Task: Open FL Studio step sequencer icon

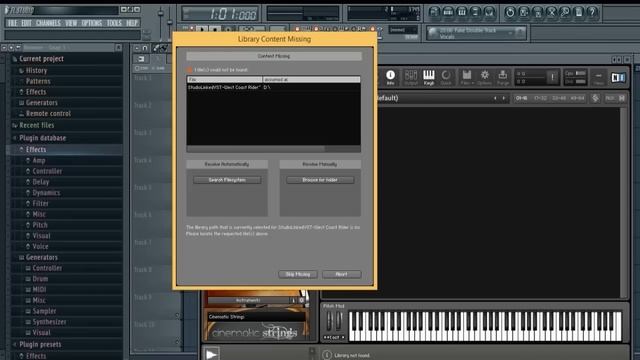Action: click(448, 12)
